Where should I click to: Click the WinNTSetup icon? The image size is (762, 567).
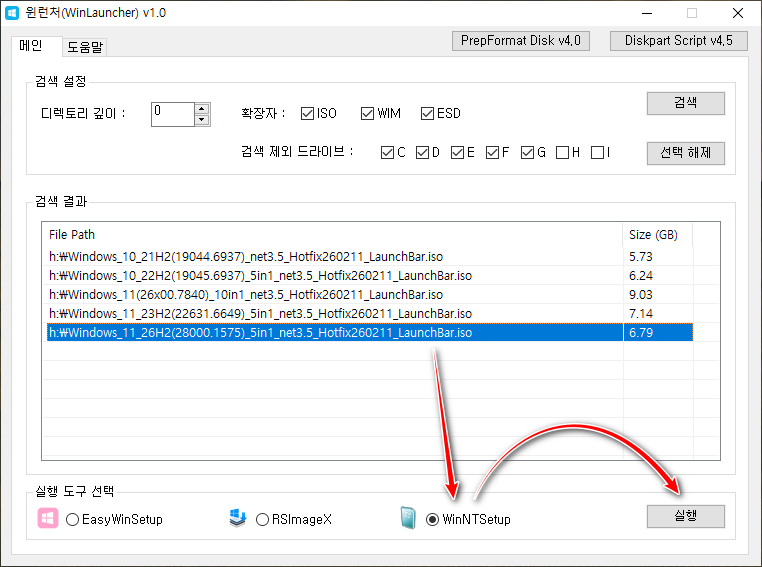(x=408, y=518)
